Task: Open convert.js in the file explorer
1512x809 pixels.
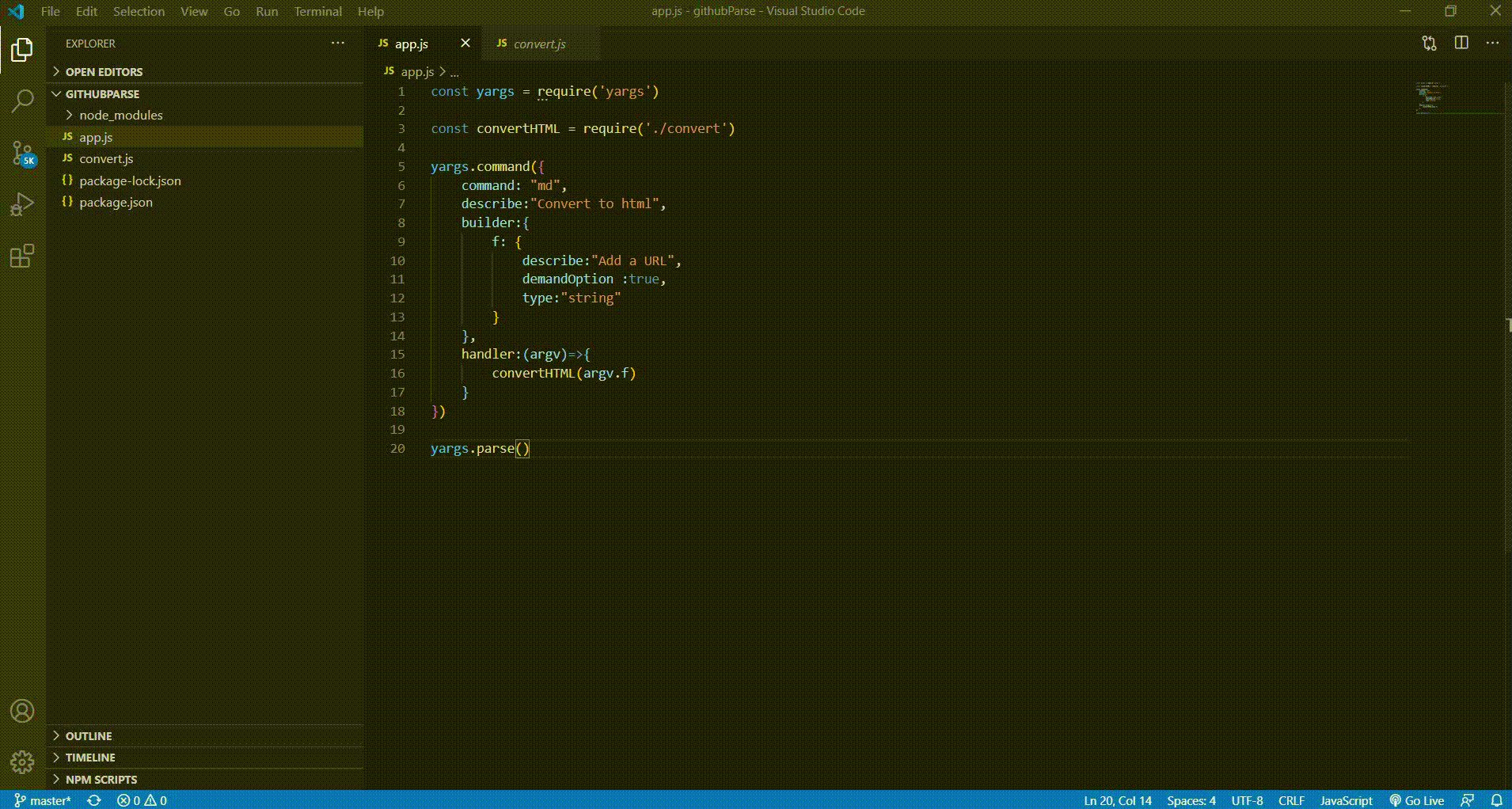Action: point(206,158)
